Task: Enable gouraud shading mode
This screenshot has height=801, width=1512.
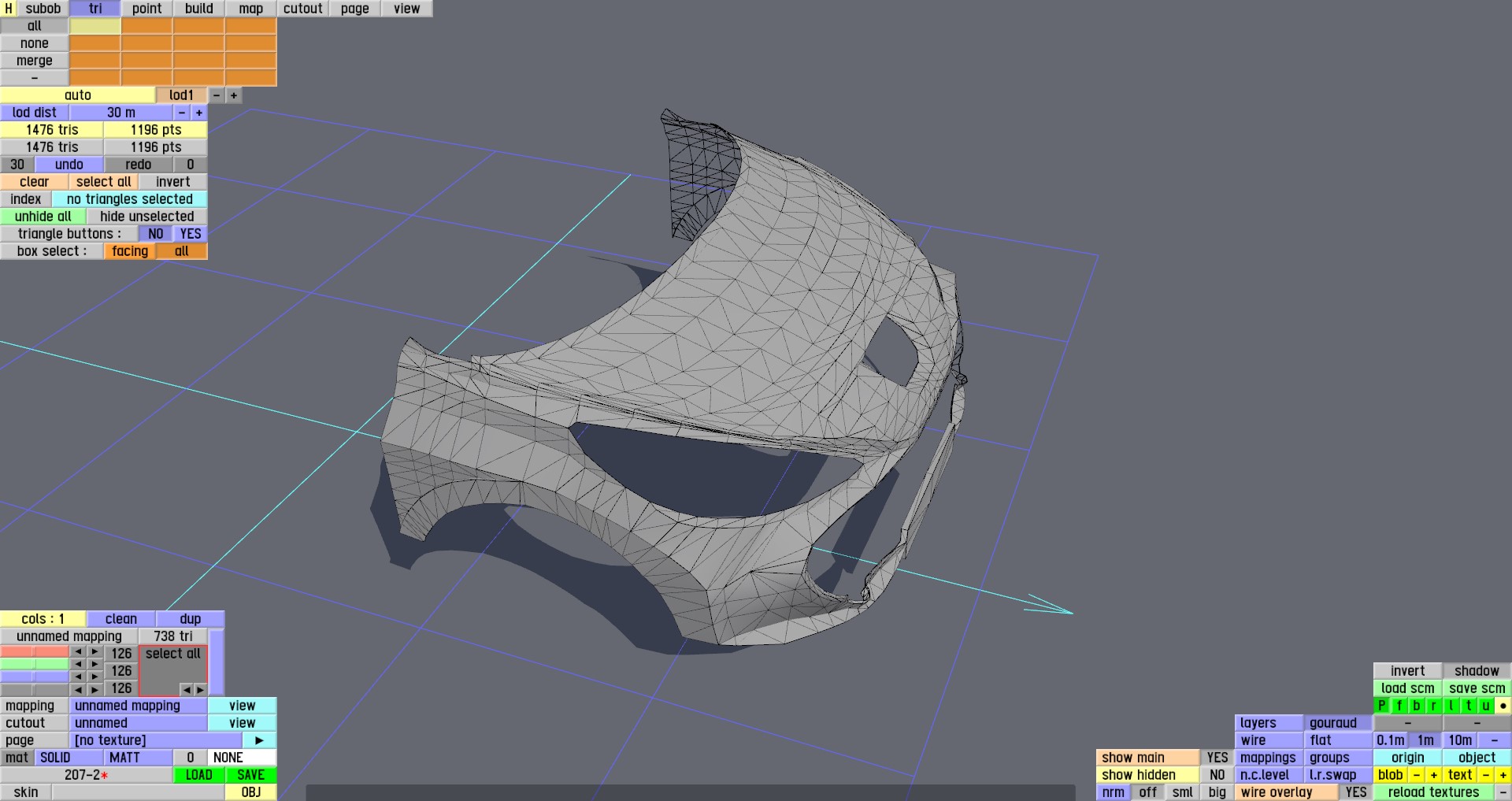Action: (x=1338, y=723)
